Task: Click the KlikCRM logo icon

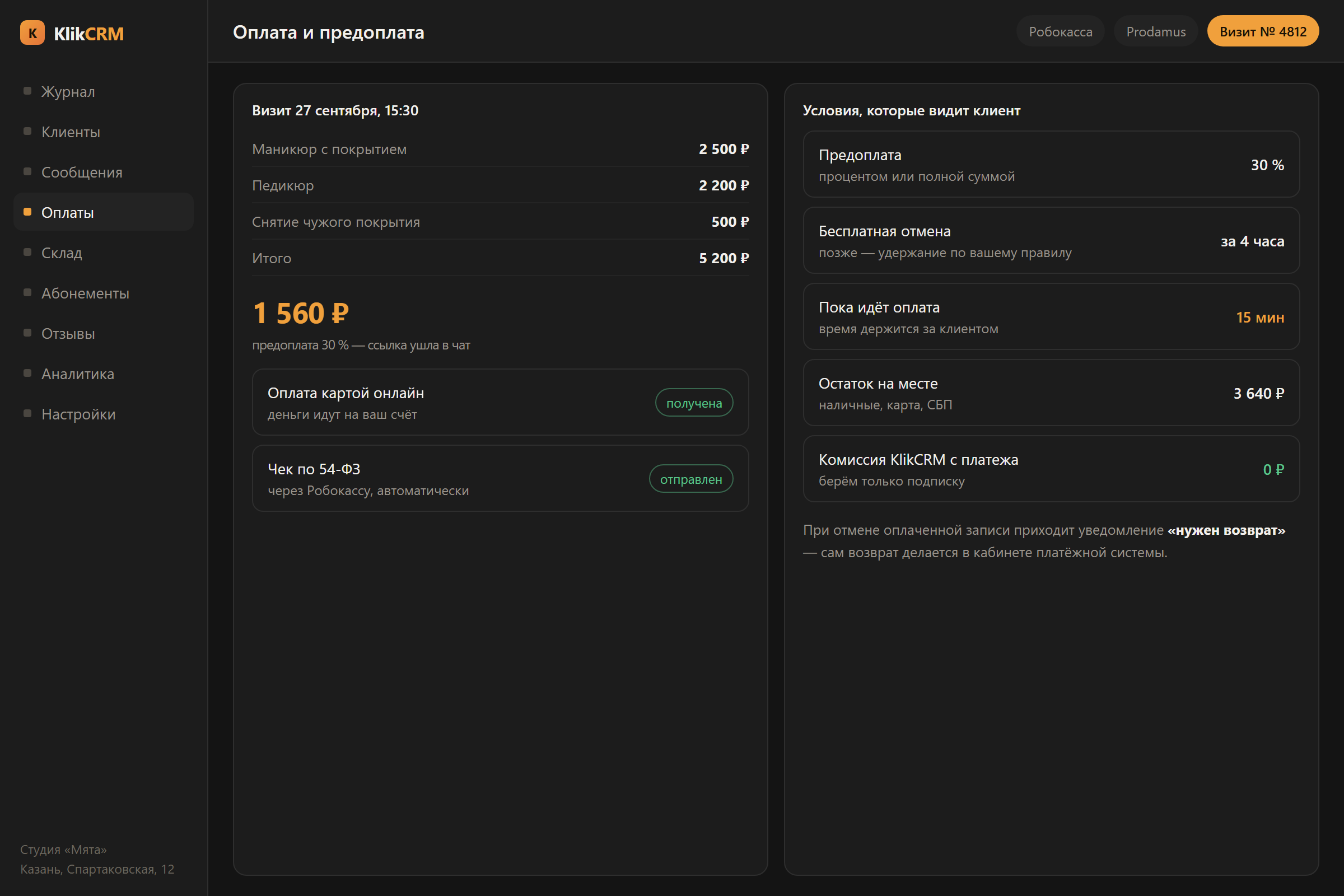Action: tap(32, 32)
